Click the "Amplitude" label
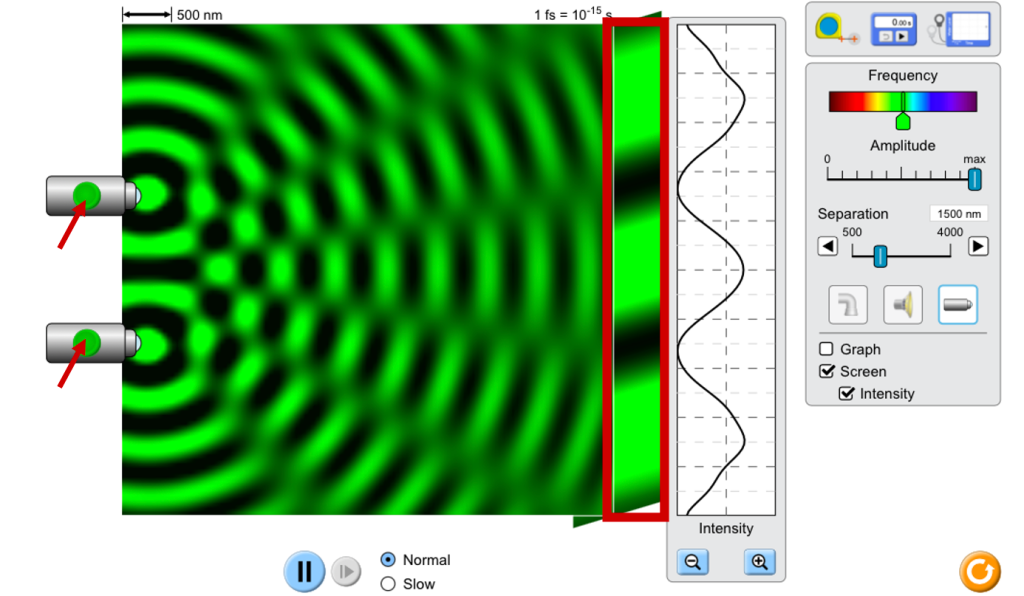This screenshot has height=596, width=1024. point(903,146)
